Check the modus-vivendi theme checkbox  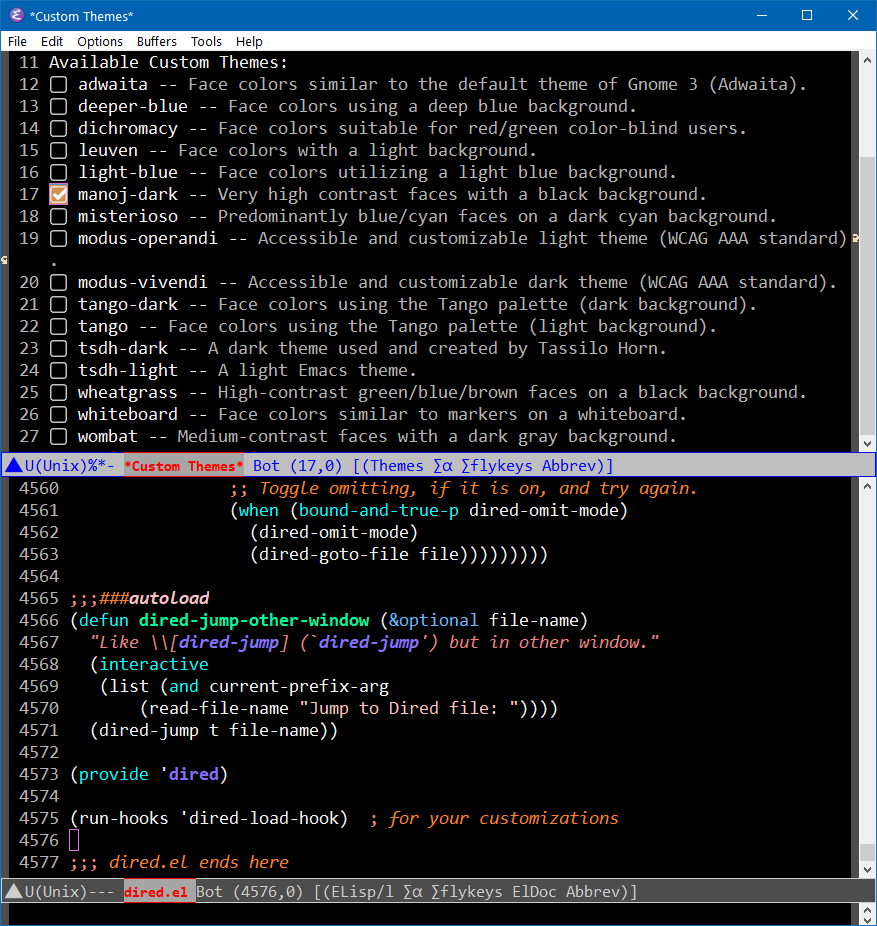point(58,282)
